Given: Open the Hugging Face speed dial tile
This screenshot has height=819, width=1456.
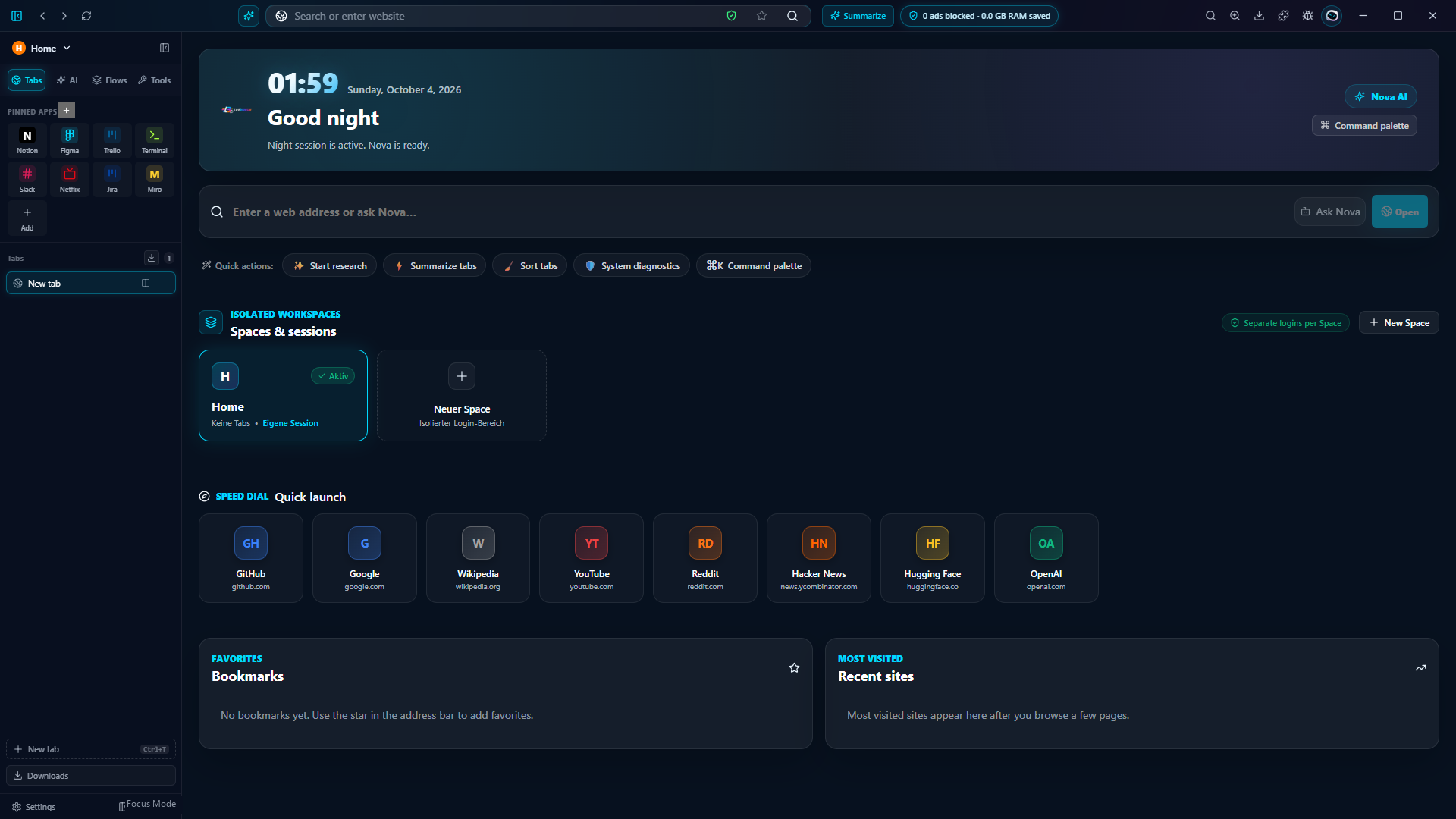Looking at the screenshot, I should click(x=933, y=558).
